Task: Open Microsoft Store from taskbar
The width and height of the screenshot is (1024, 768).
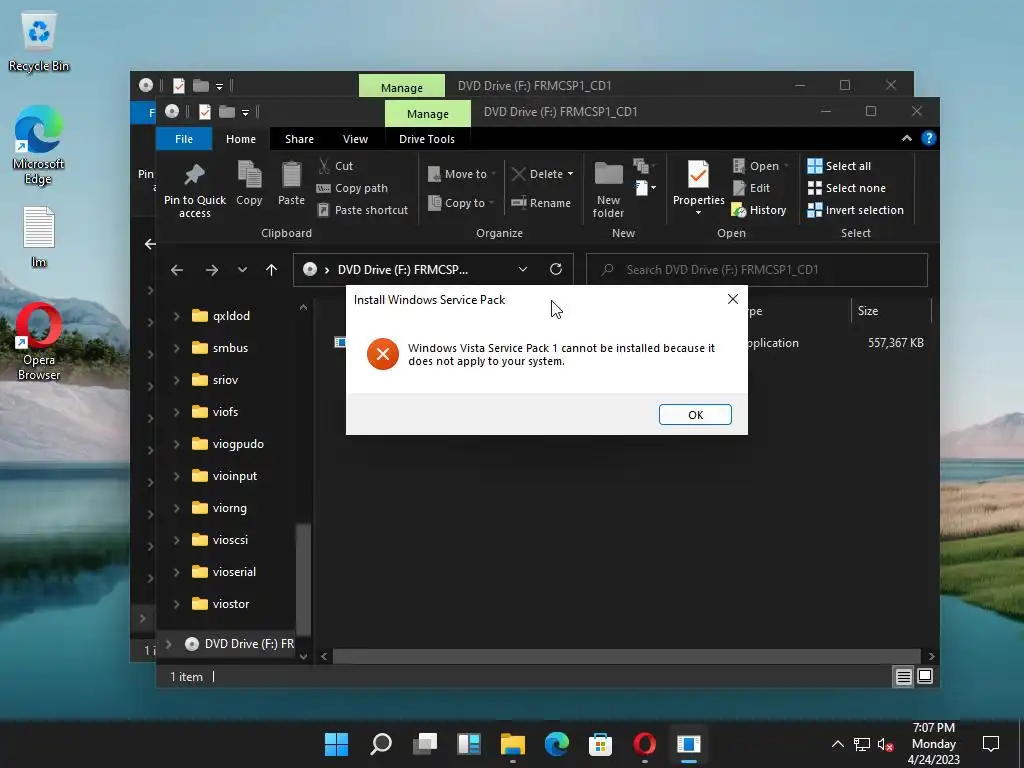Action: coord(600,744)
